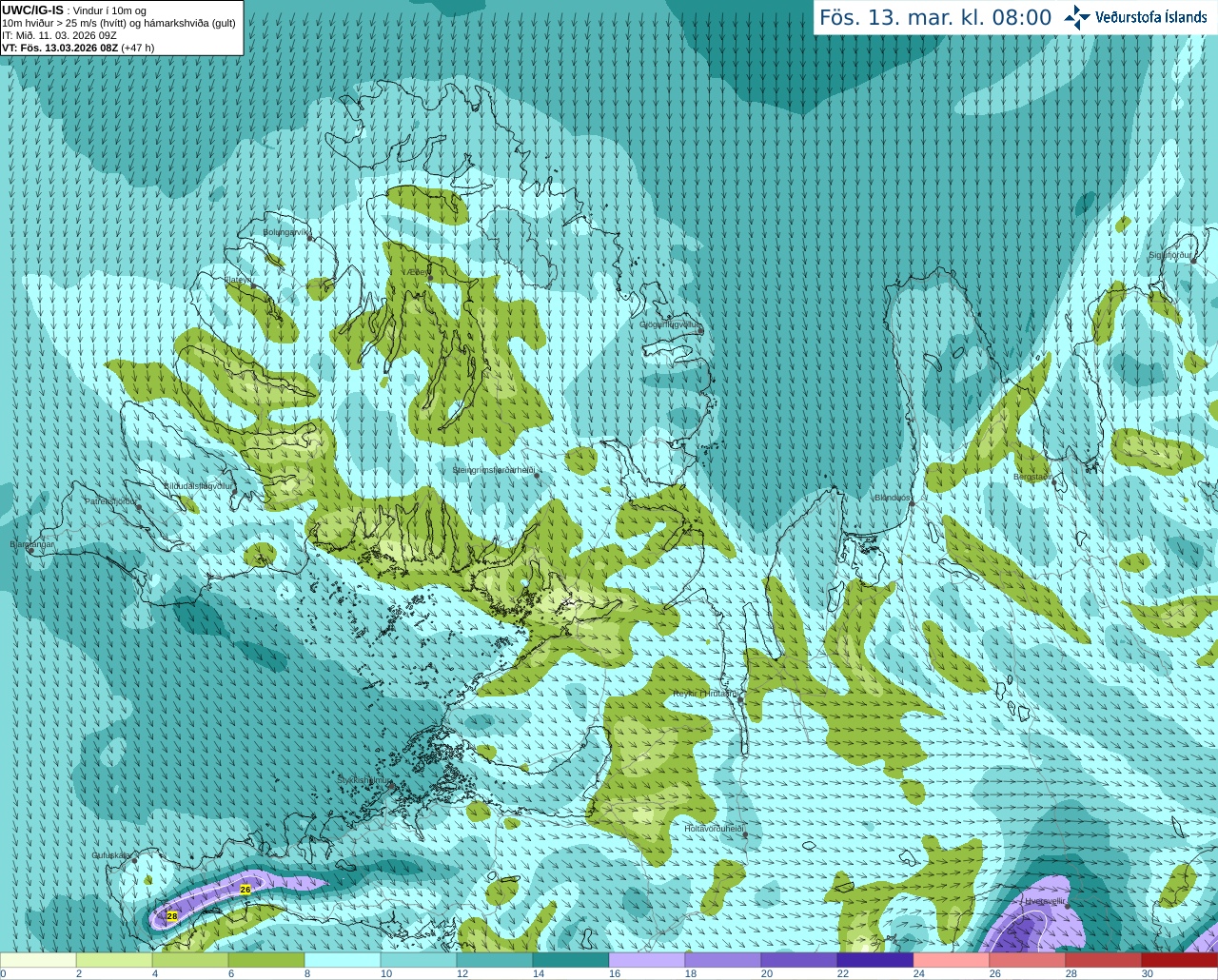
Task: Click the UWC/IG-IS model title text
Action: tap(32, 10)
